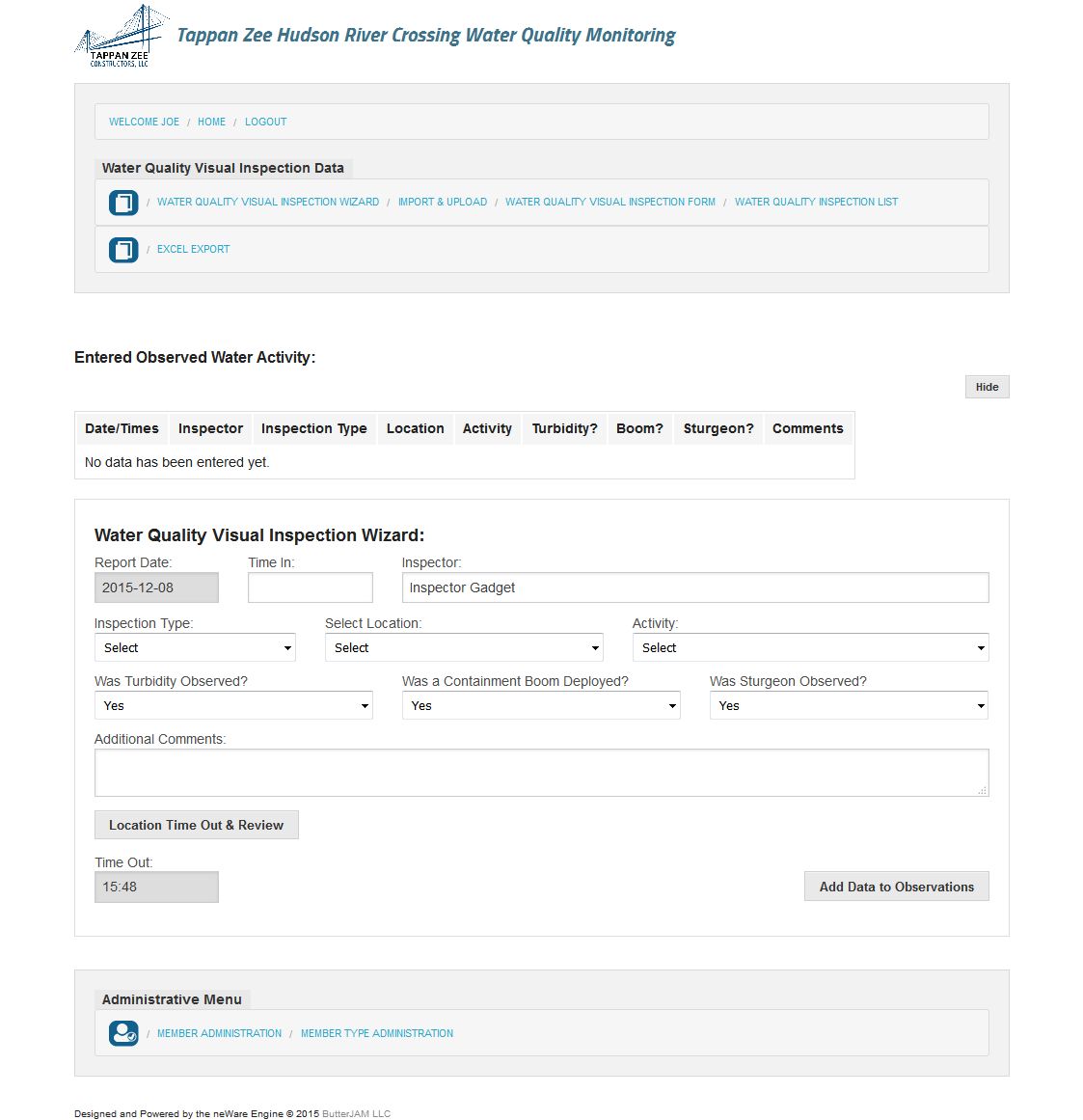
Task: Click the document icon beside Excel Export
Action: pos(123,250)
